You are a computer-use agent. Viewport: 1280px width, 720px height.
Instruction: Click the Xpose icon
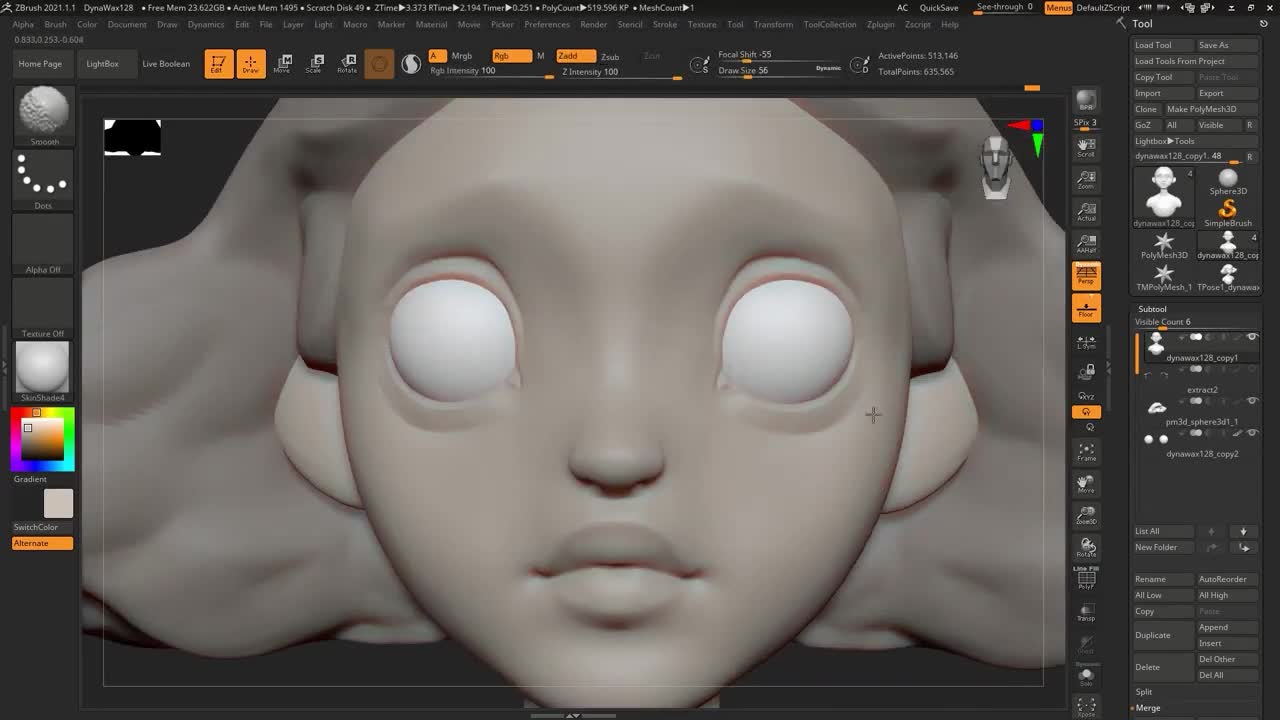1086,707
